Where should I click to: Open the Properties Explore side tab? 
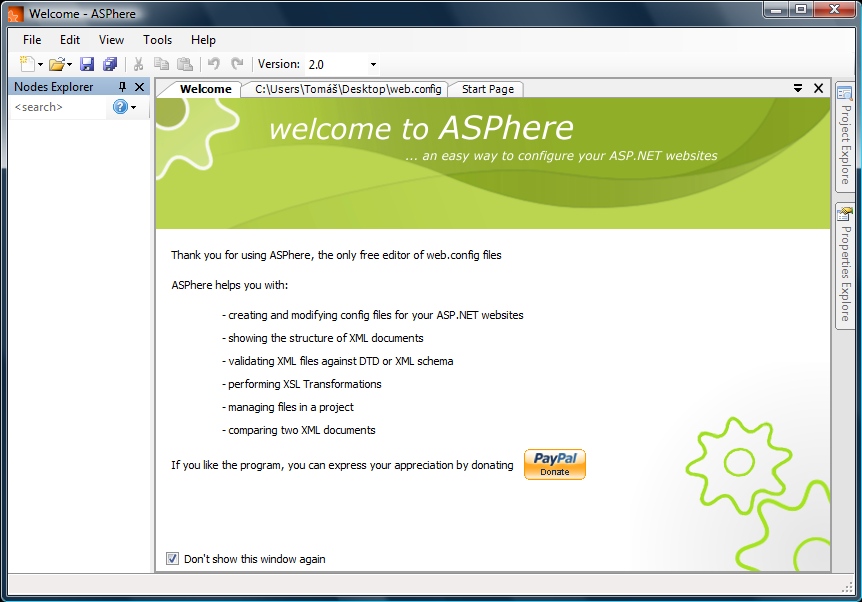(x=844, y=265)
